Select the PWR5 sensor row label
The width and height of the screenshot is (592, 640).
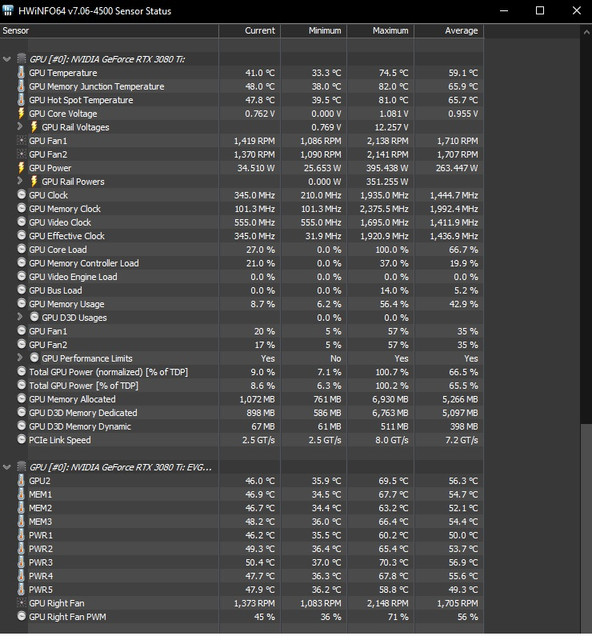(40, 590)
